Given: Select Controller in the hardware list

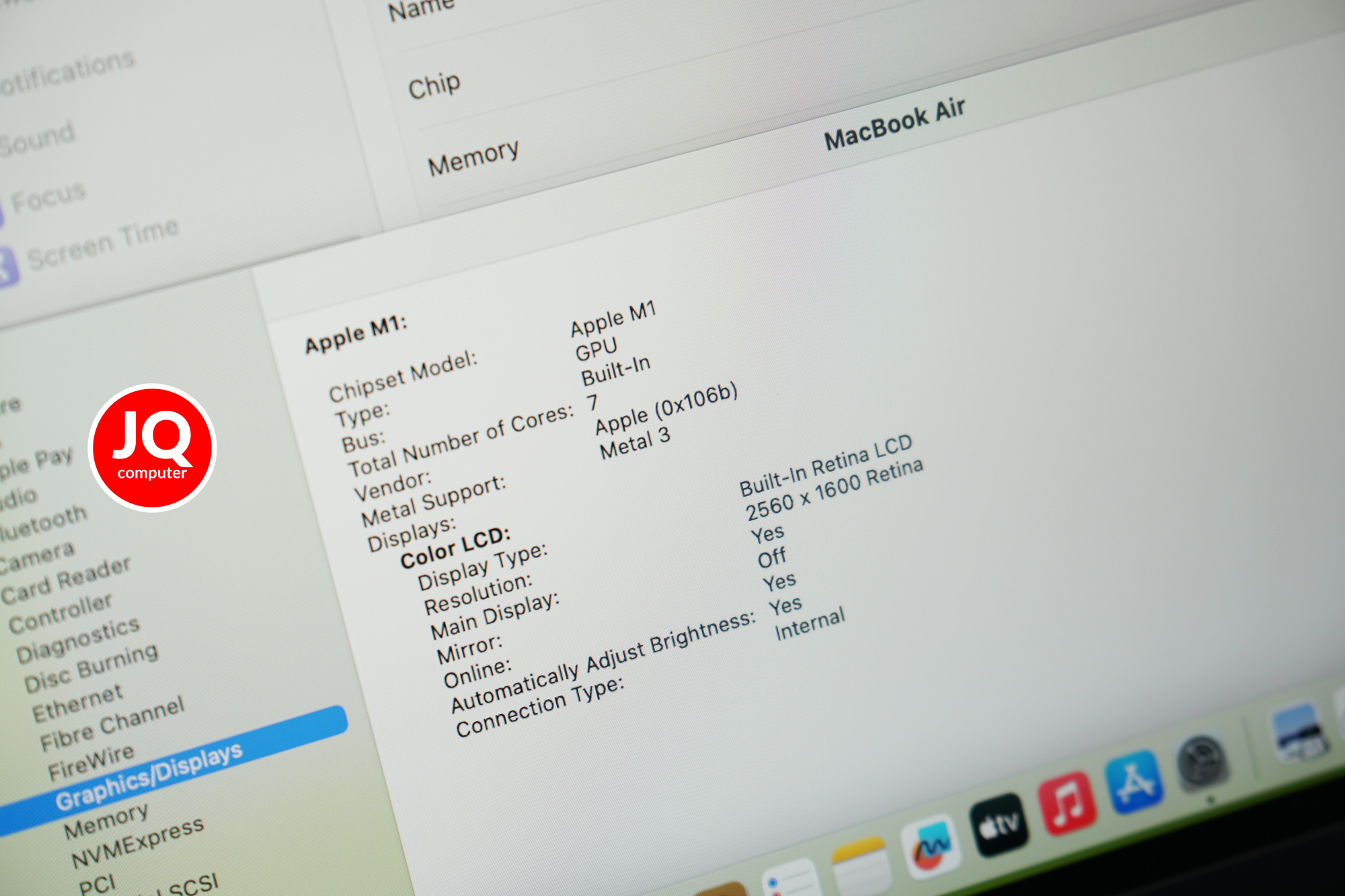Looking at the screenshot, I should (x=61, y=613).
